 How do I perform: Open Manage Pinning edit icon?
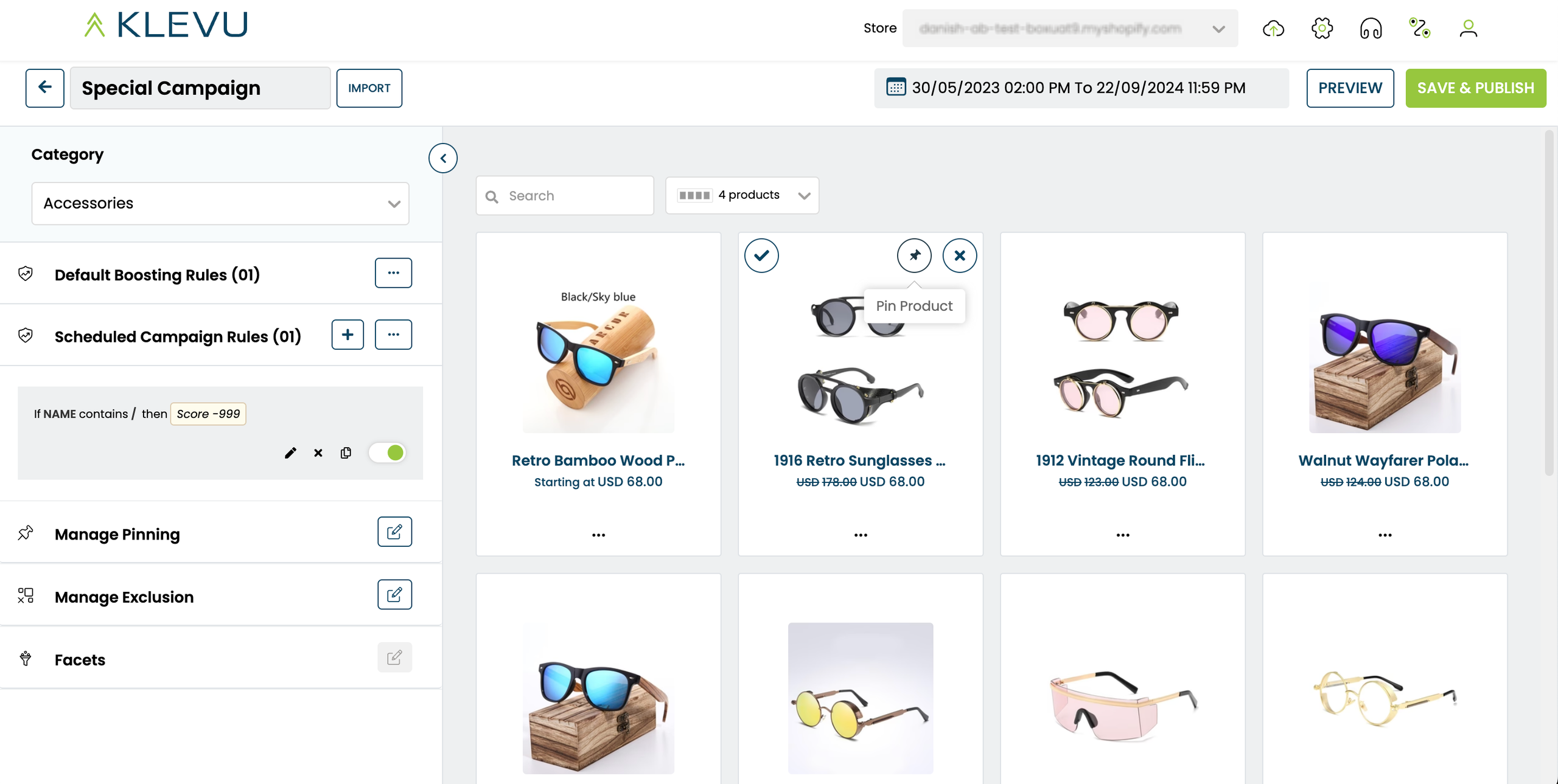pos(394,532)
